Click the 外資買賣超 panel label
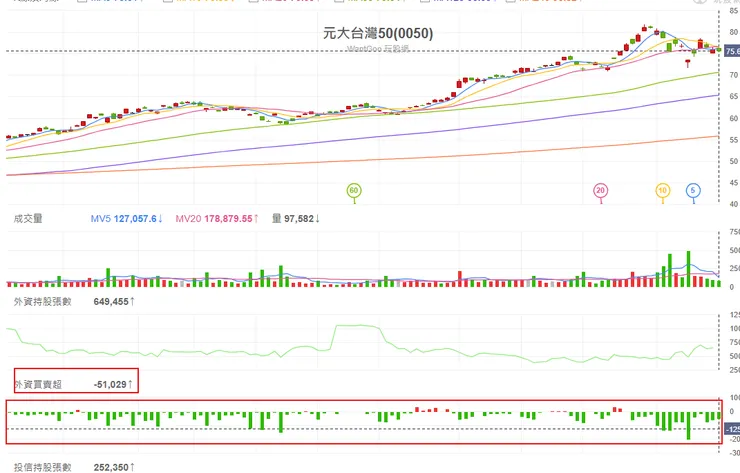This screenshot has width=740, height=473. 38,385
